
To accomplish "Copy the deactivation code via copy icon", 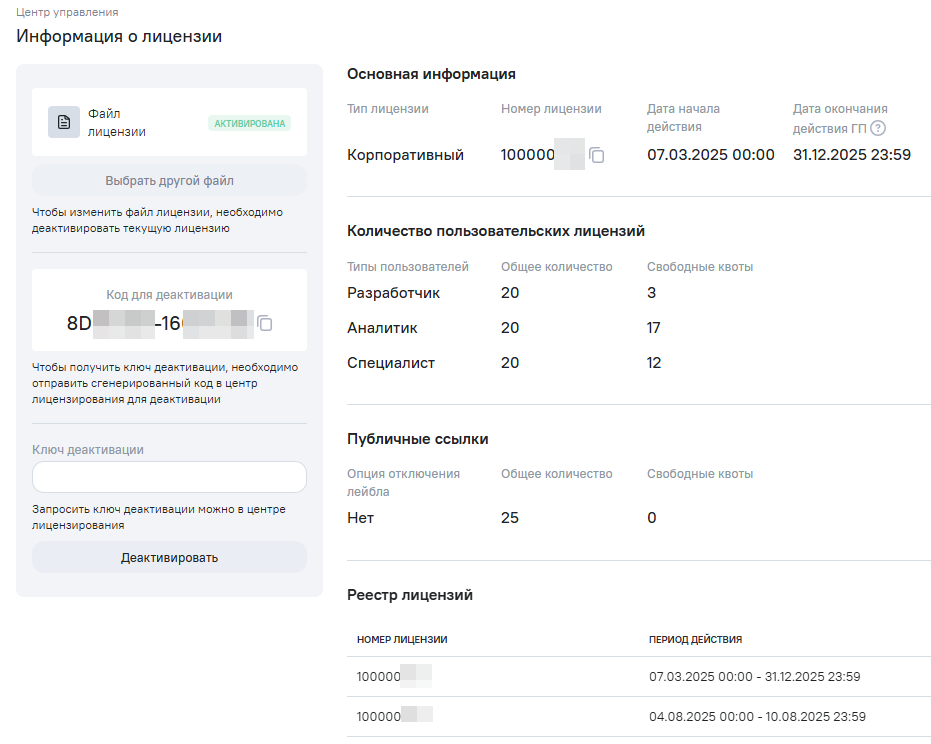I will pyautogui.click(x=265, y=323).
